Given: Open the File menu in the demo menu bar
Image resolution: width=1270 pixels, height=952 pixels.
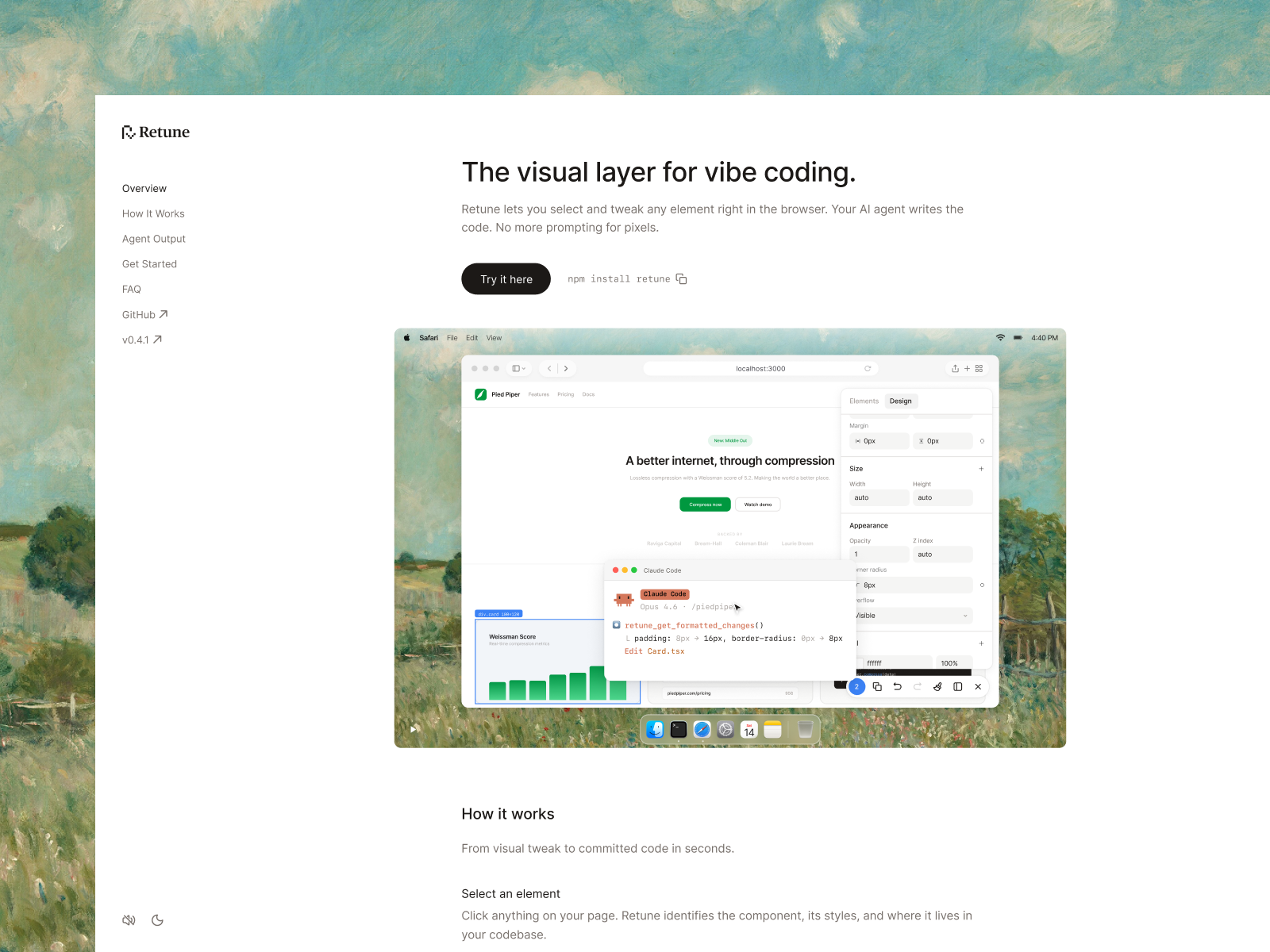Looking at the screenshot, I should 452,338.
